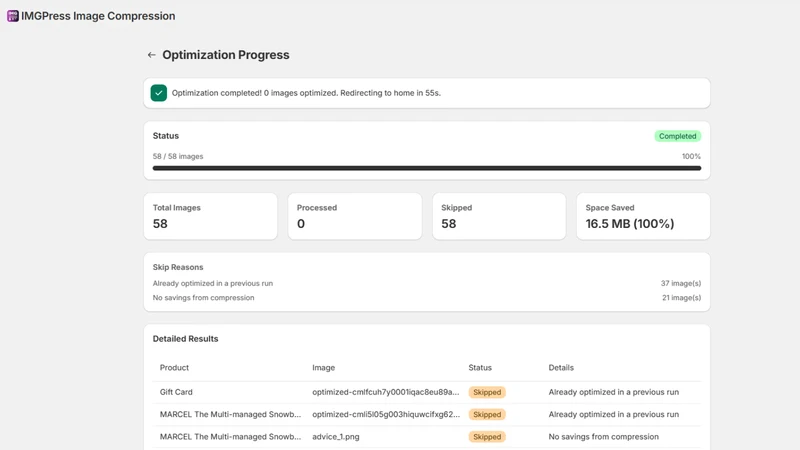
Task: Click the 21 image(s) count
Action: point(681,297)
